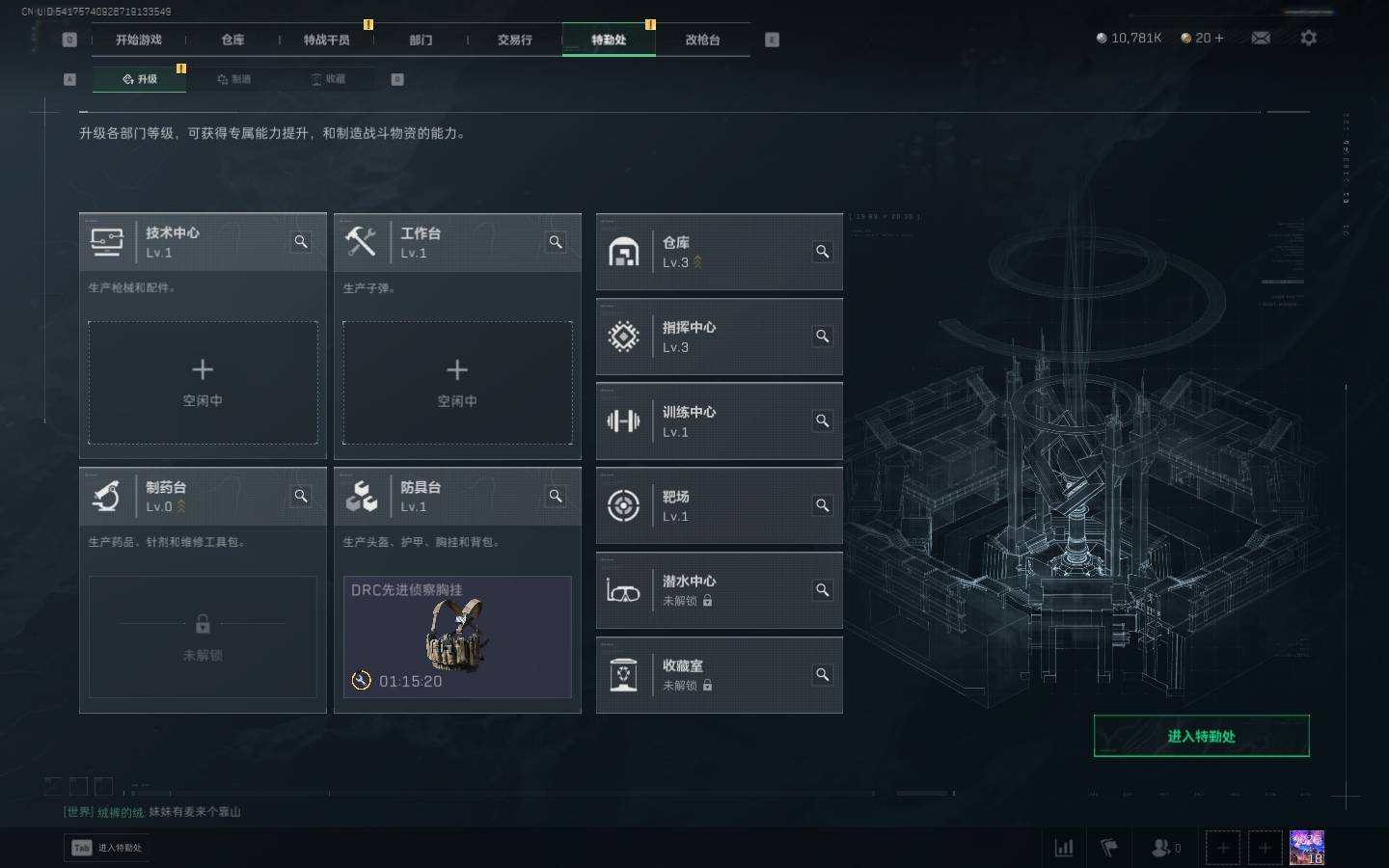Image resolution: width=1389 pixels, height=868 pixels.
Task: Open the settings gear icon
Action: tap(1308, 38)
